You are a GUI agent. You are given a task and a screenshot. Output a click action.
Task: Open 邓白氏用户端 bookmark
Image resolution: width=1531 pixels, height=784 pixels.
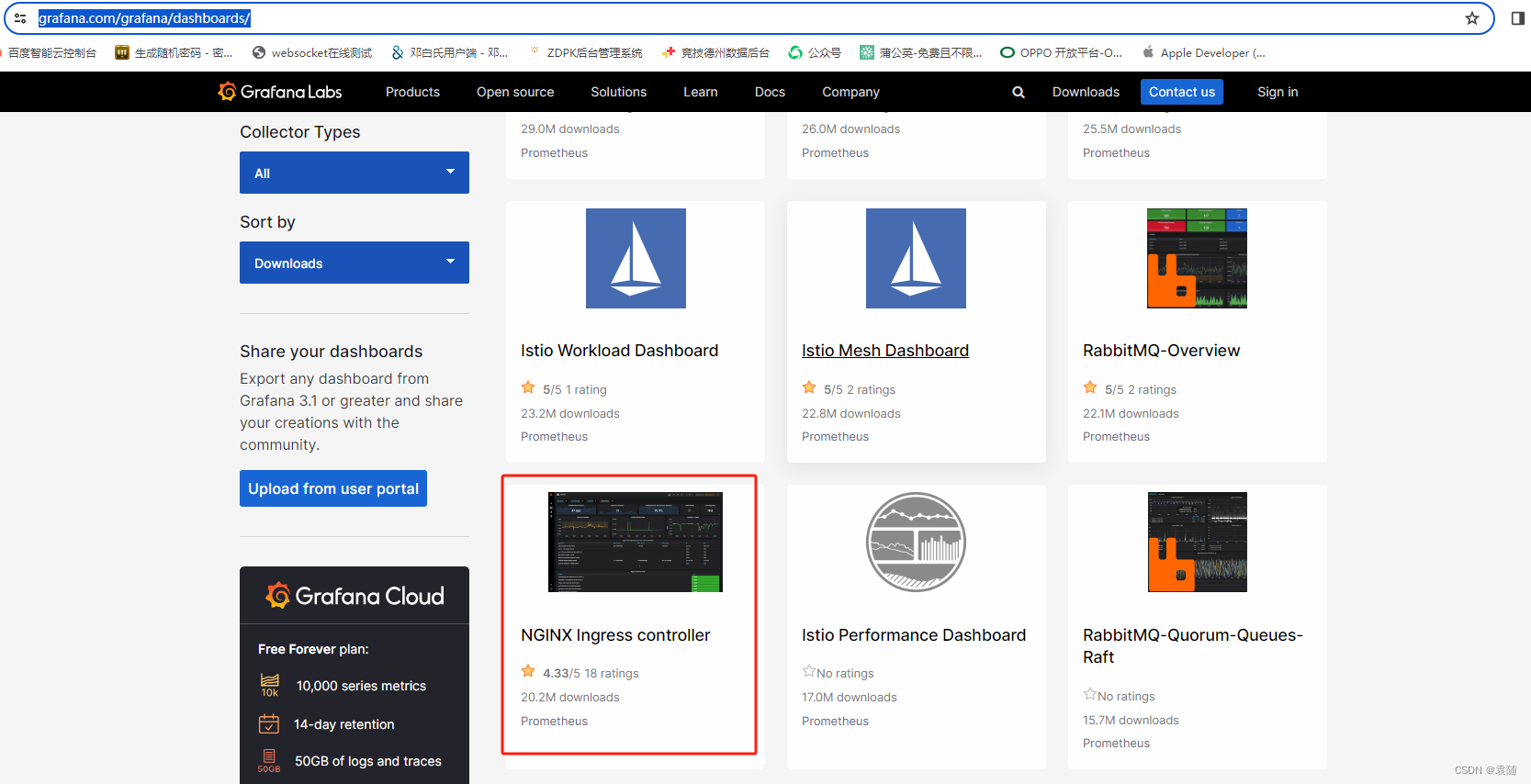click(x=450, y=52)
